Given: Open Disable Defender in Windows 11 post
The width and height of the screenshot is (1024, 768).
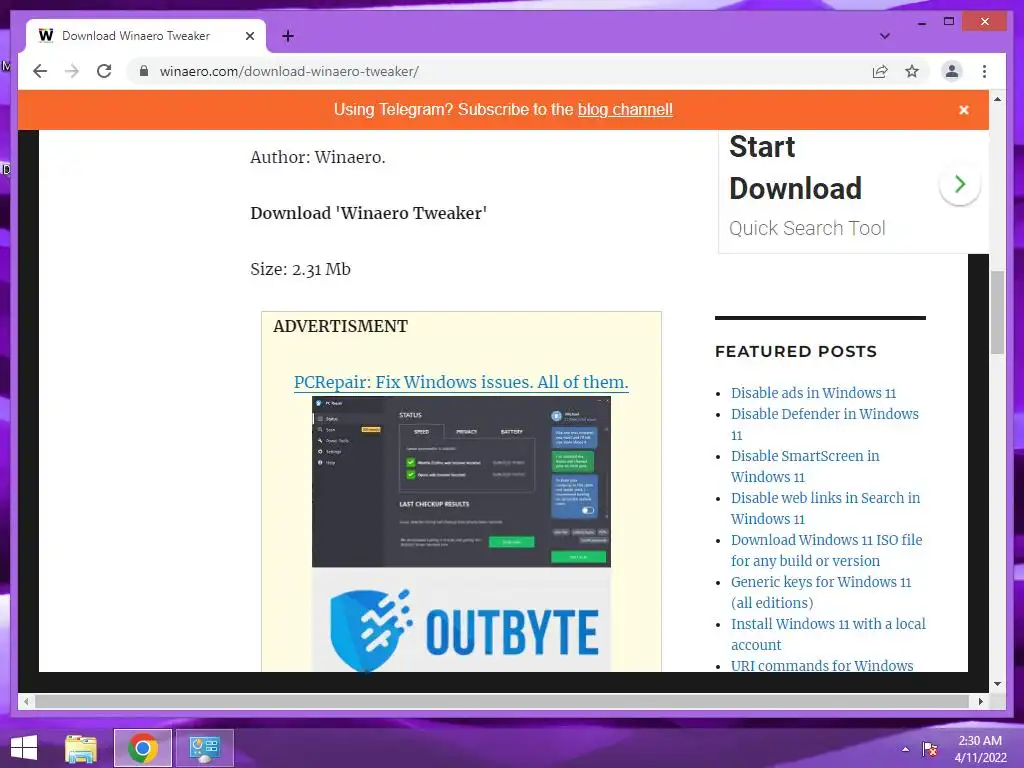Looking at the screenshot, I should pos(824,424).
